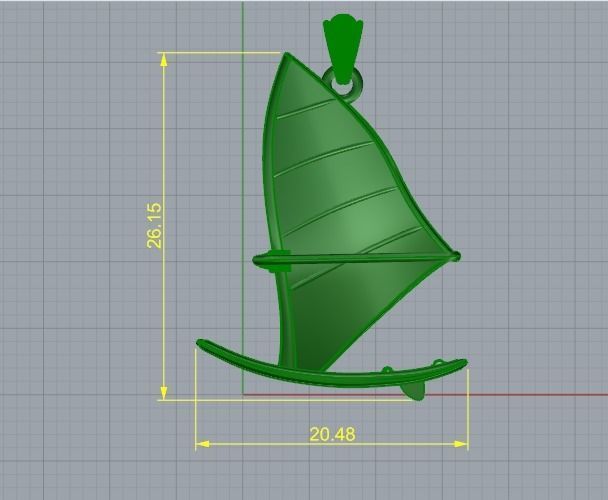Select the pendant bail at top
Viewport: 608px width, 500px height.
pos(343,47)
